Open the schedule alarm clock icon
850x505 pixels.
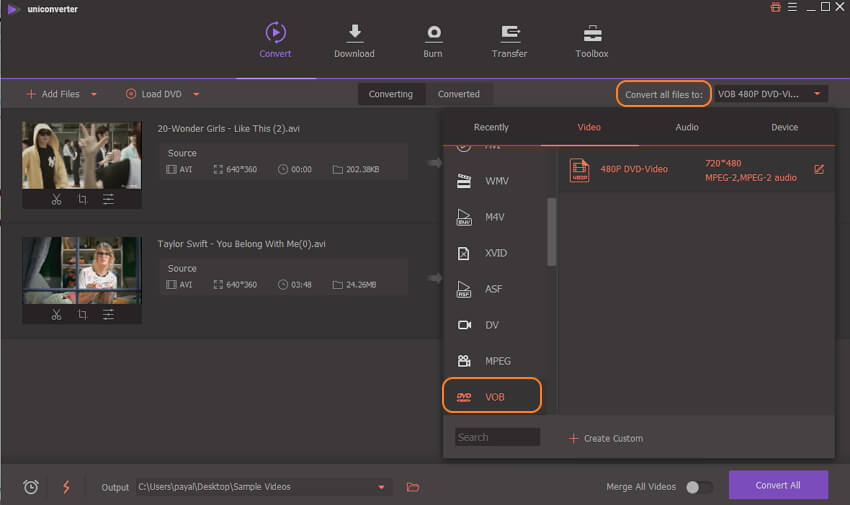pyautogui.click(x=31, y=487)
